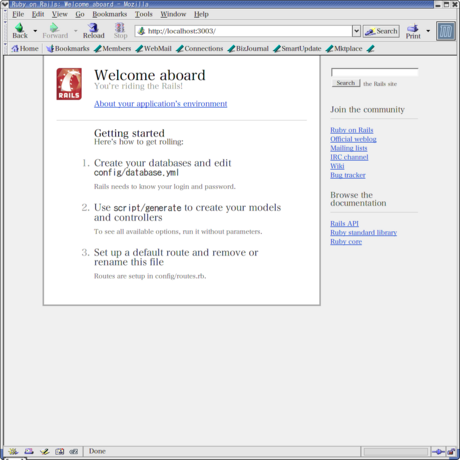Open the Wiki link
This screenshot has height=460, width=460.
337,166
